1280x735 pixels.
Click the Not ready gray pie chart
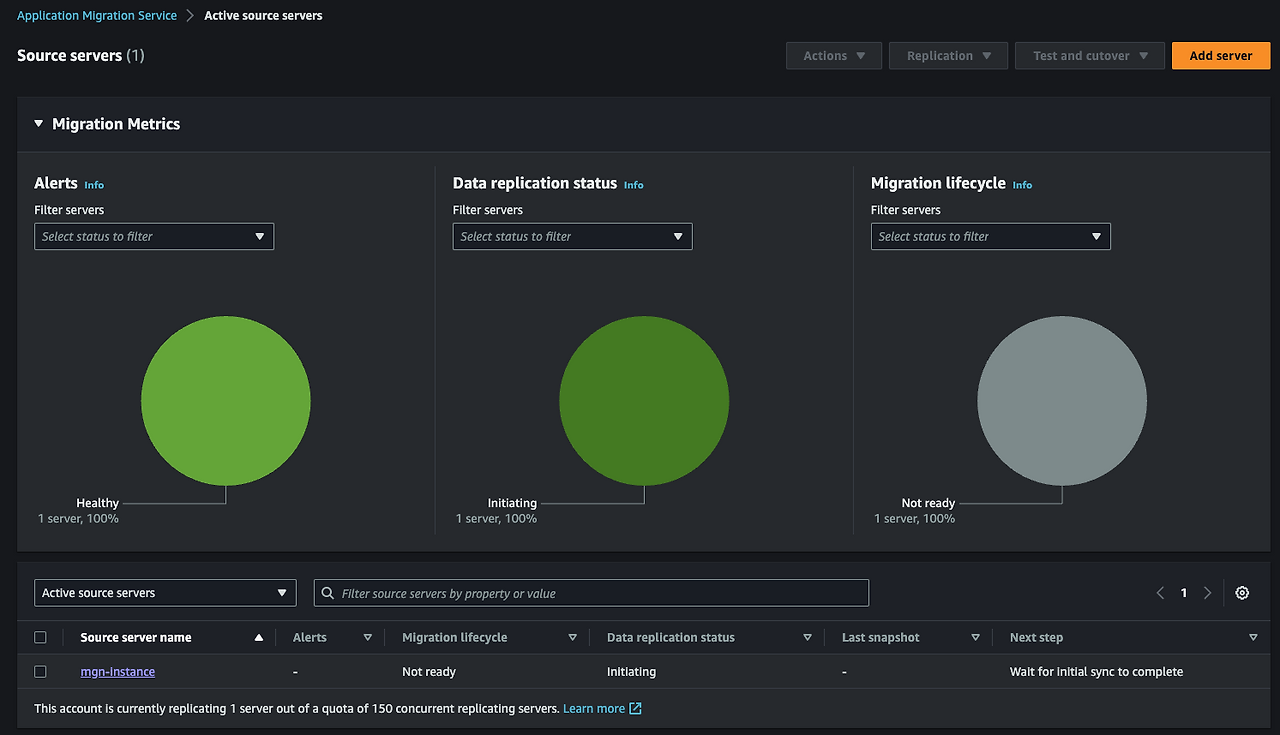coord(1062,401)
